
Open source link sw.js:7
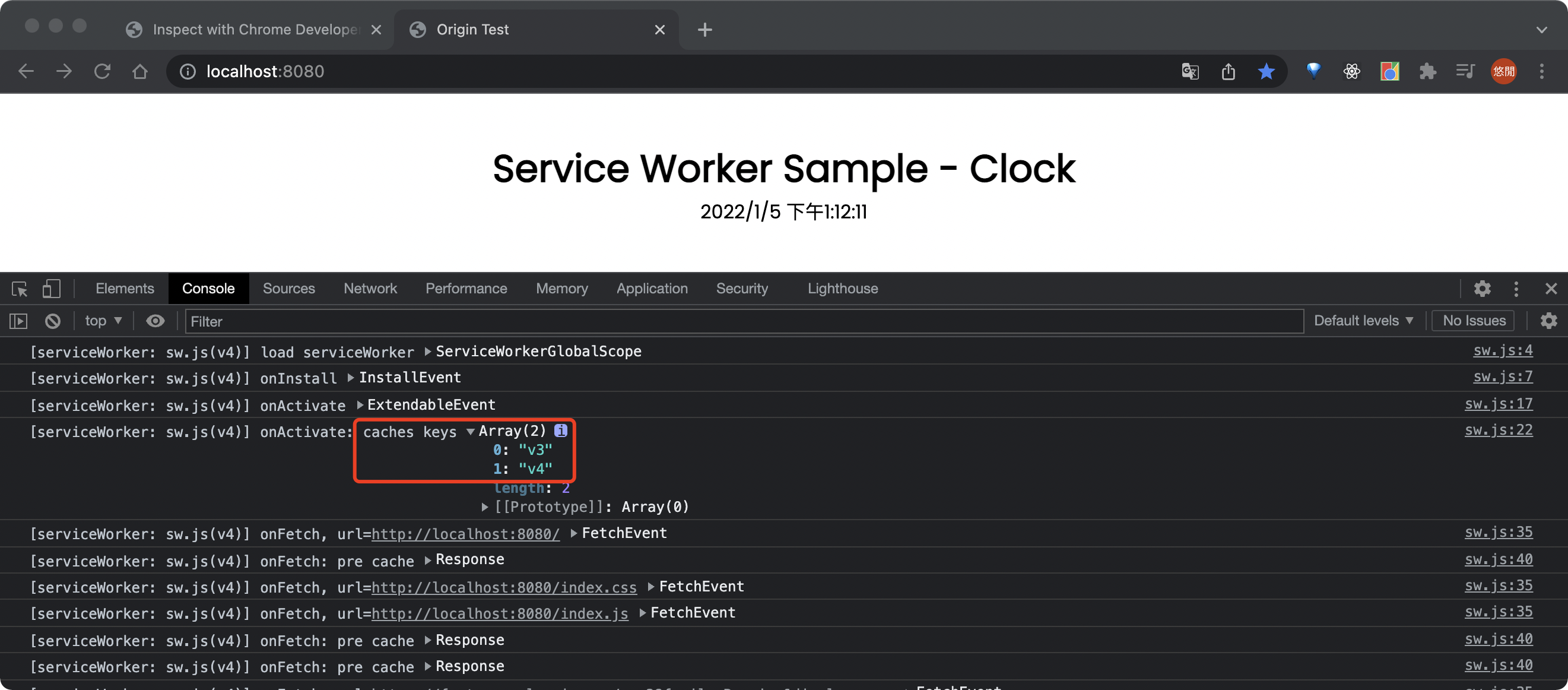pyautogui.click(x=1503, y=377)
